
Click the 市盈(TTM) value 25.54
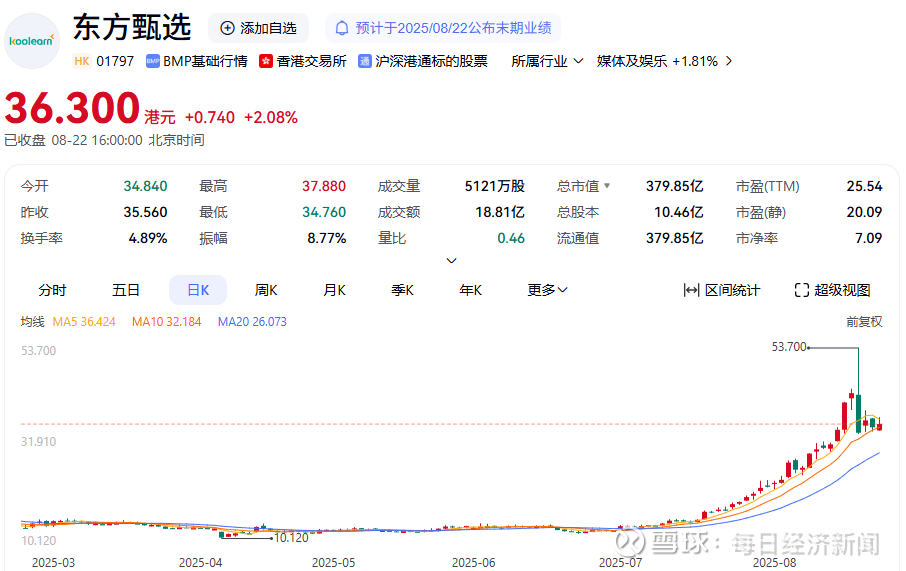pos(864,186)
